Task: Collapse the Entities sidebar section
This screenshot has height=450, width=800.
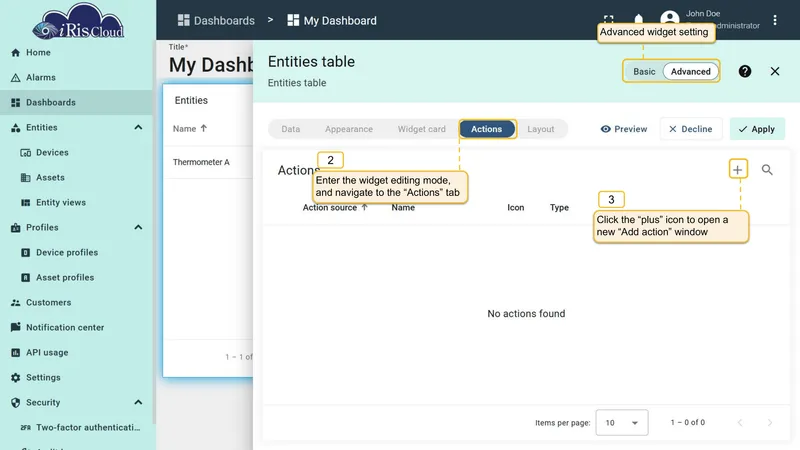Action: pyautogui.click(x=138, y=128)
